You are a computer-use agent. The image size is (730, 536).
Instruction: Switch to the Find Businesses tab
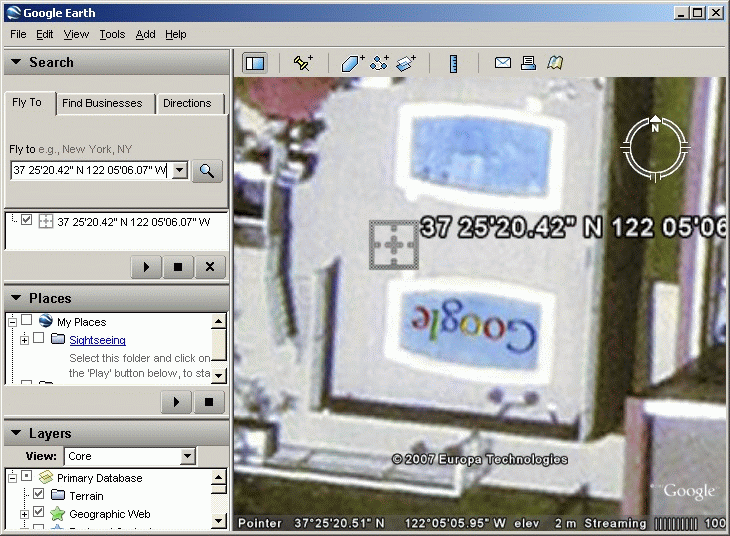[102, 103]
